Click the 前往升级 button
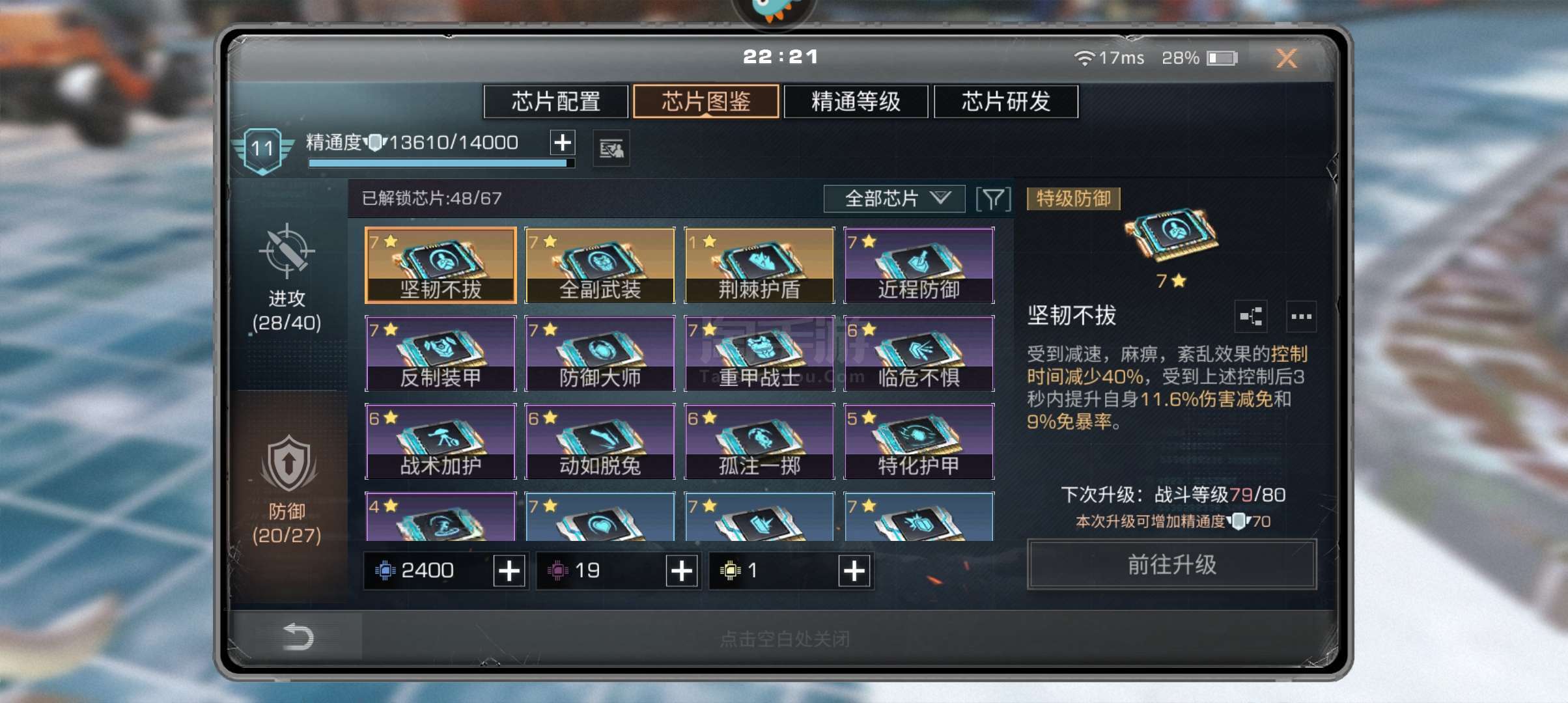The width and height of the screenshot is (1568, 703). tap(1171, 564)
